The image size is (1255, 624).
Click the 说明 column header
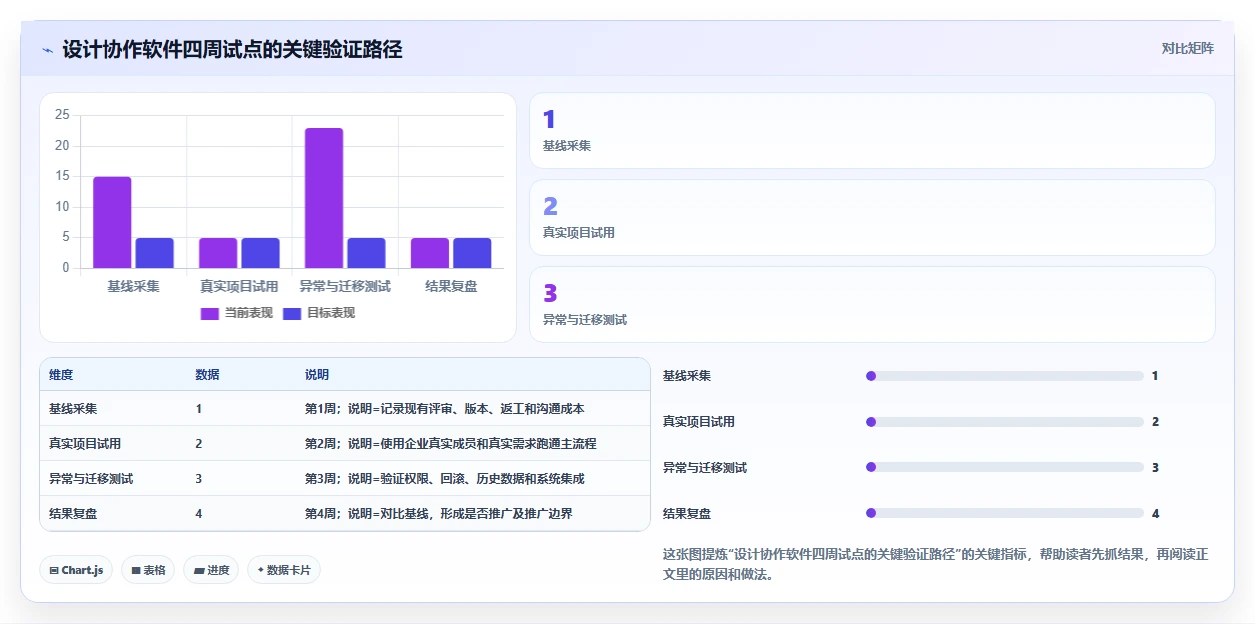(317, 375)
